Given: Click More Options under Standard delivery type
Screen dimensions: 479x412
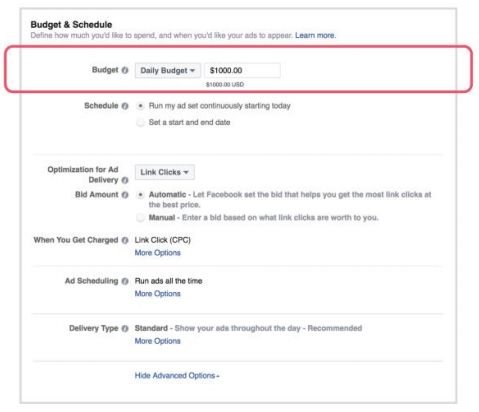Looking at the screenshot, I should click(x=157, y=341).
